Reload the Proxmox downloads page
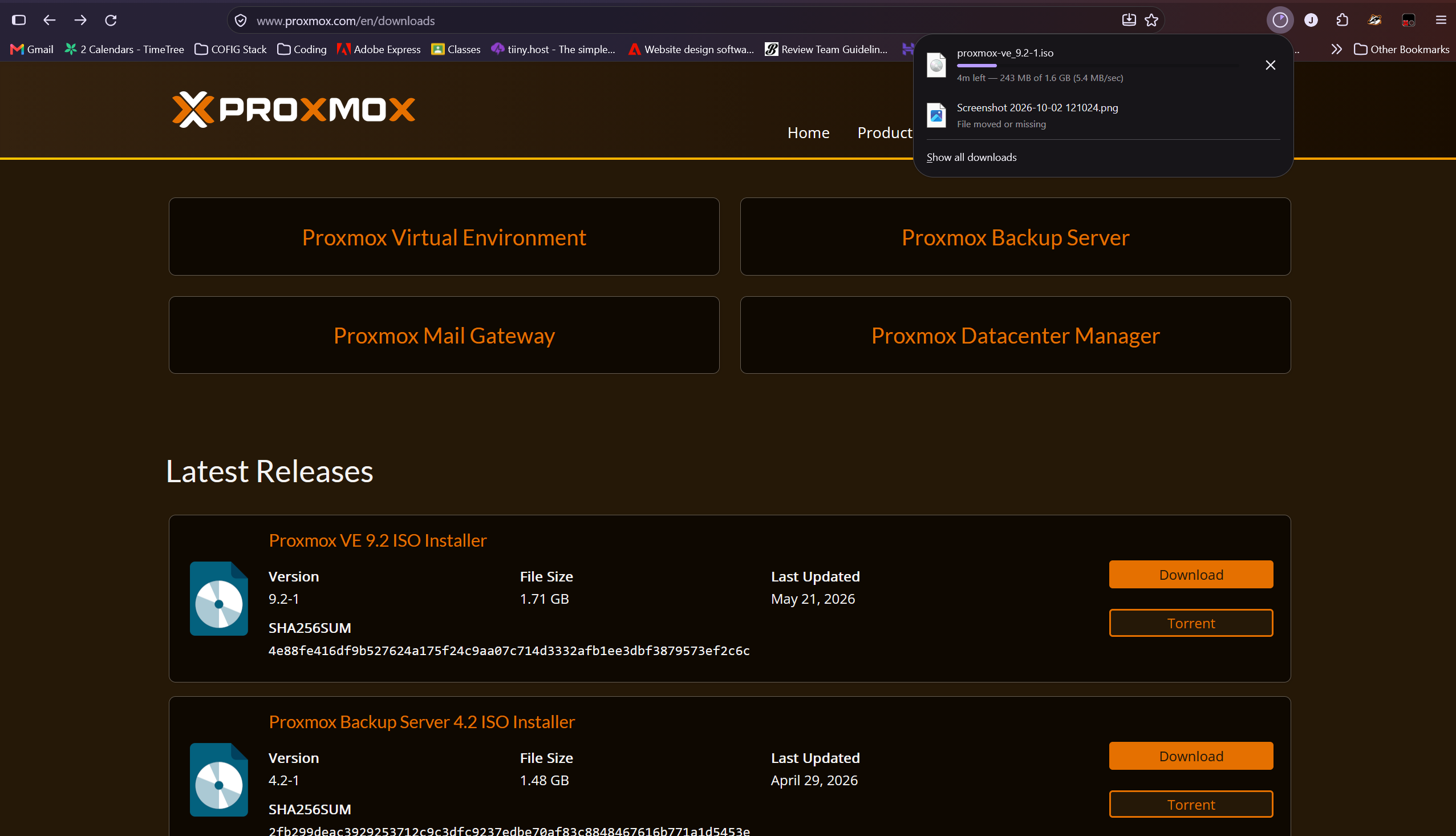 (111, 20)
